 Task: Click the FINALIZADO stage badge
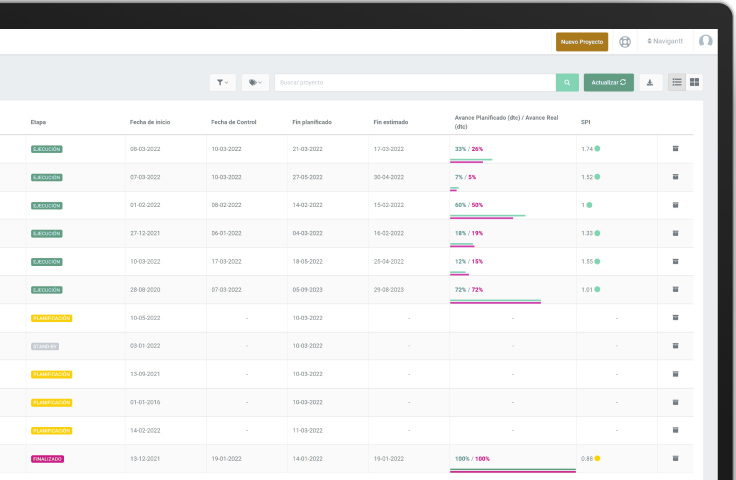[47, 459]
